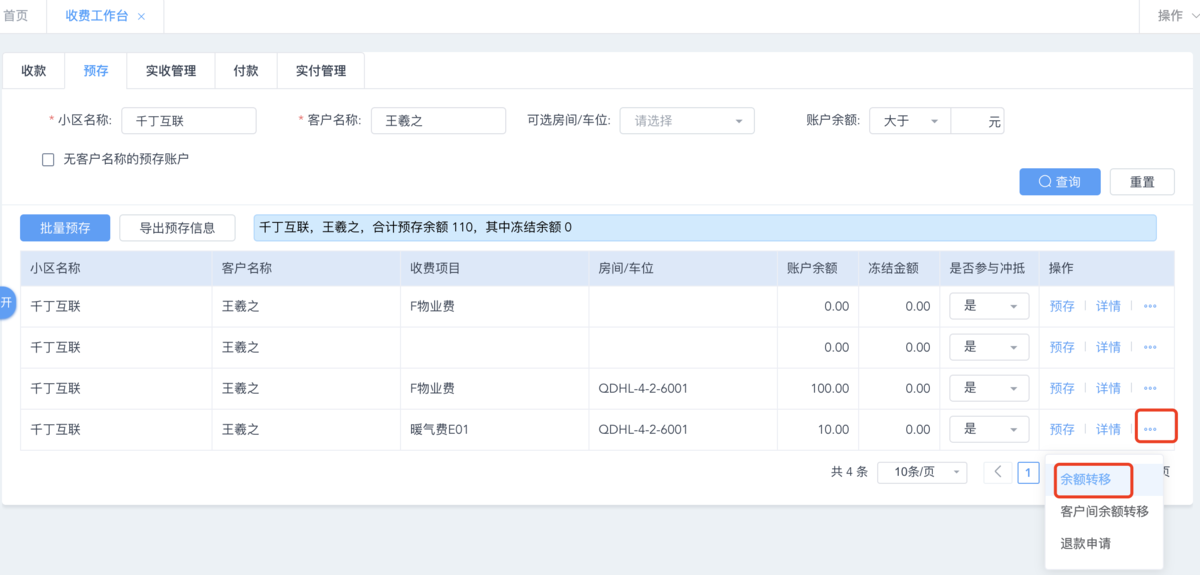Click 预存 link in the blank 收费项目 row
Screen dimensions: 1200x575
point(1062,347)
